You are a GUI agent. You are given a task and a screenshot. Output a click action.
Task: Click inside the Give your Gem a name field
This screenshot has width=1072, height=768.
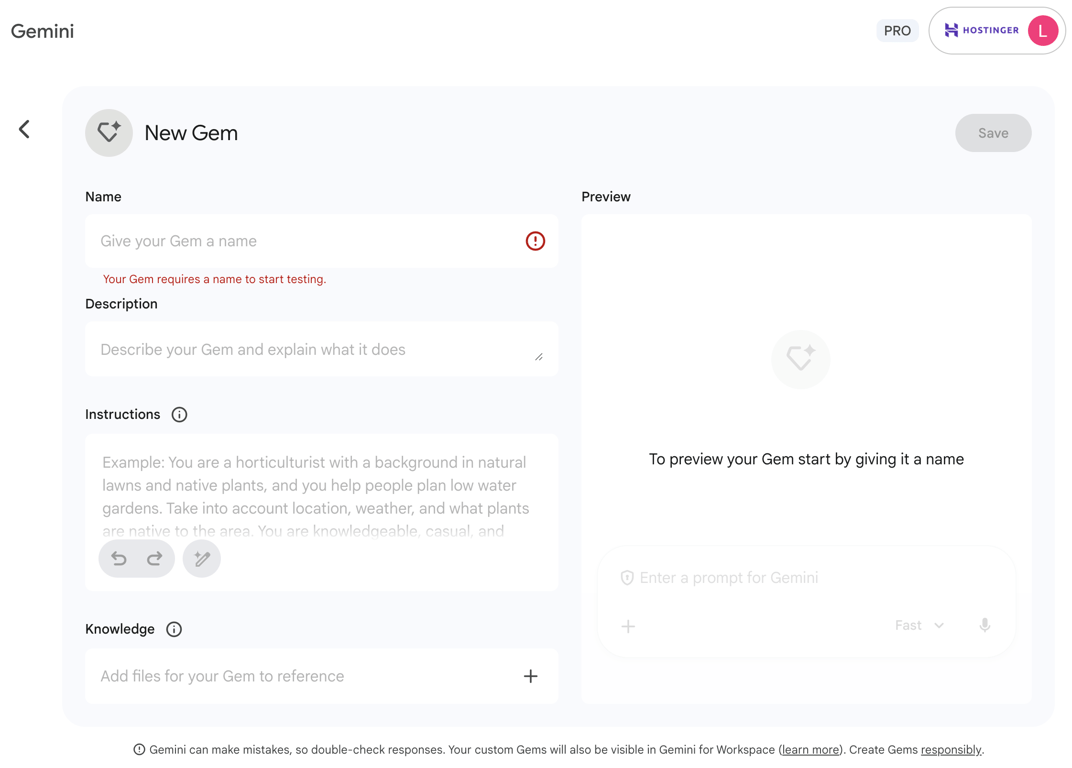[250, 240]
